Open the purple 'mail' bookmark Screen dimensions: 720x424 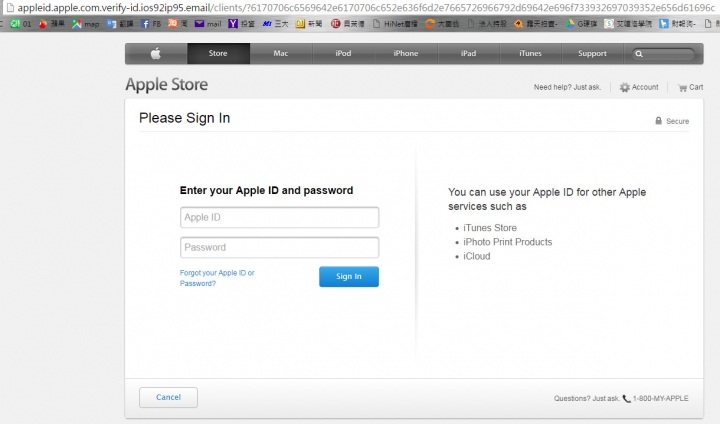click(x=208, y=24)
